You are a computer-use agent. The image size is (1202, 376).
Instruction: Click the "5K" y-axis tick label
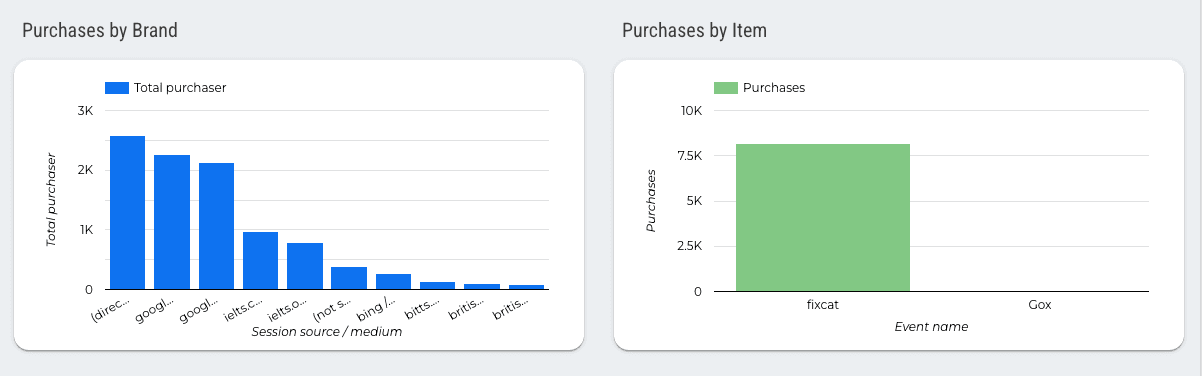point(694,201)
